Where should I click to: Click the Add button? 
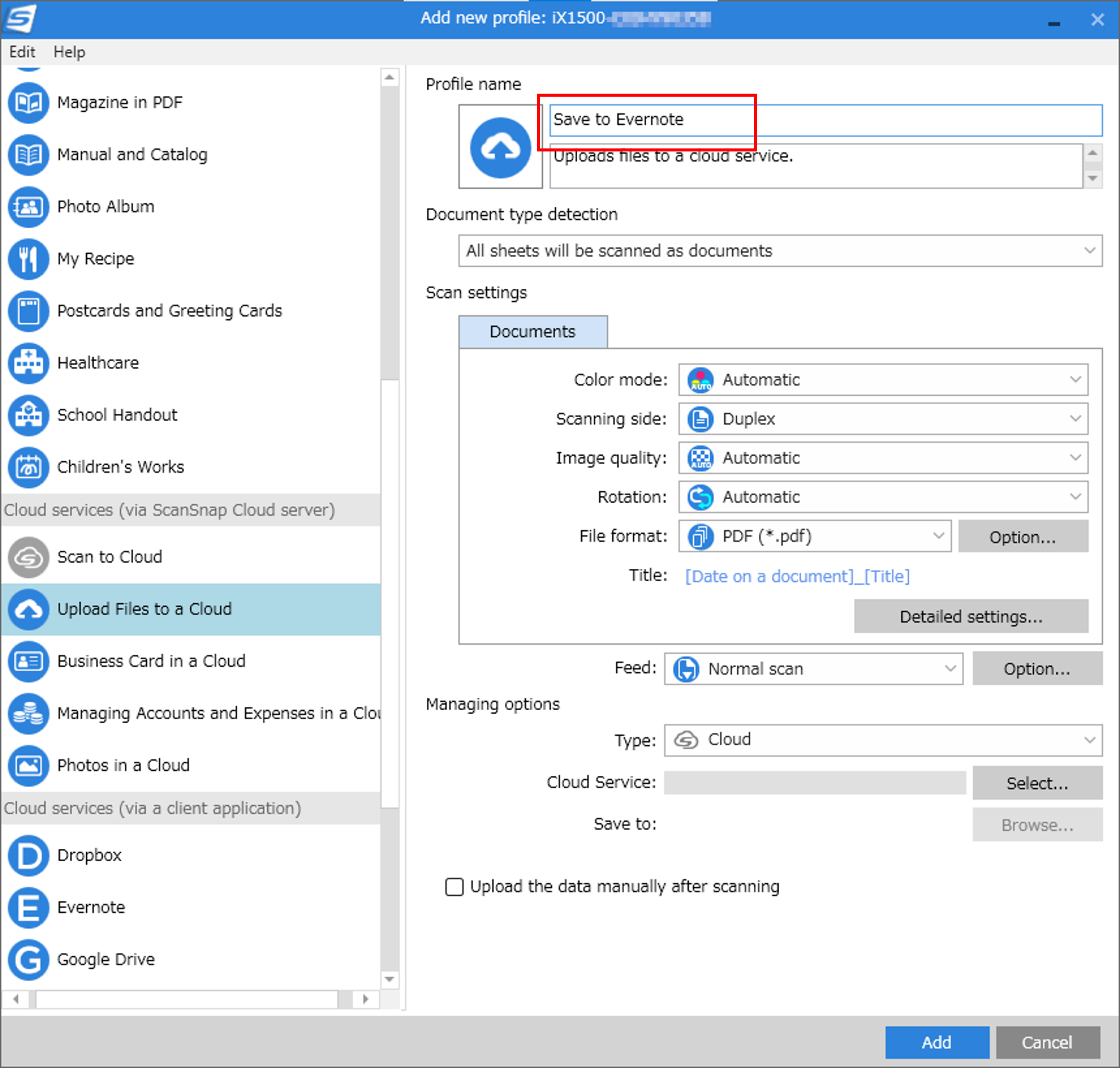pyautogui.click(x=937, y=1043)
